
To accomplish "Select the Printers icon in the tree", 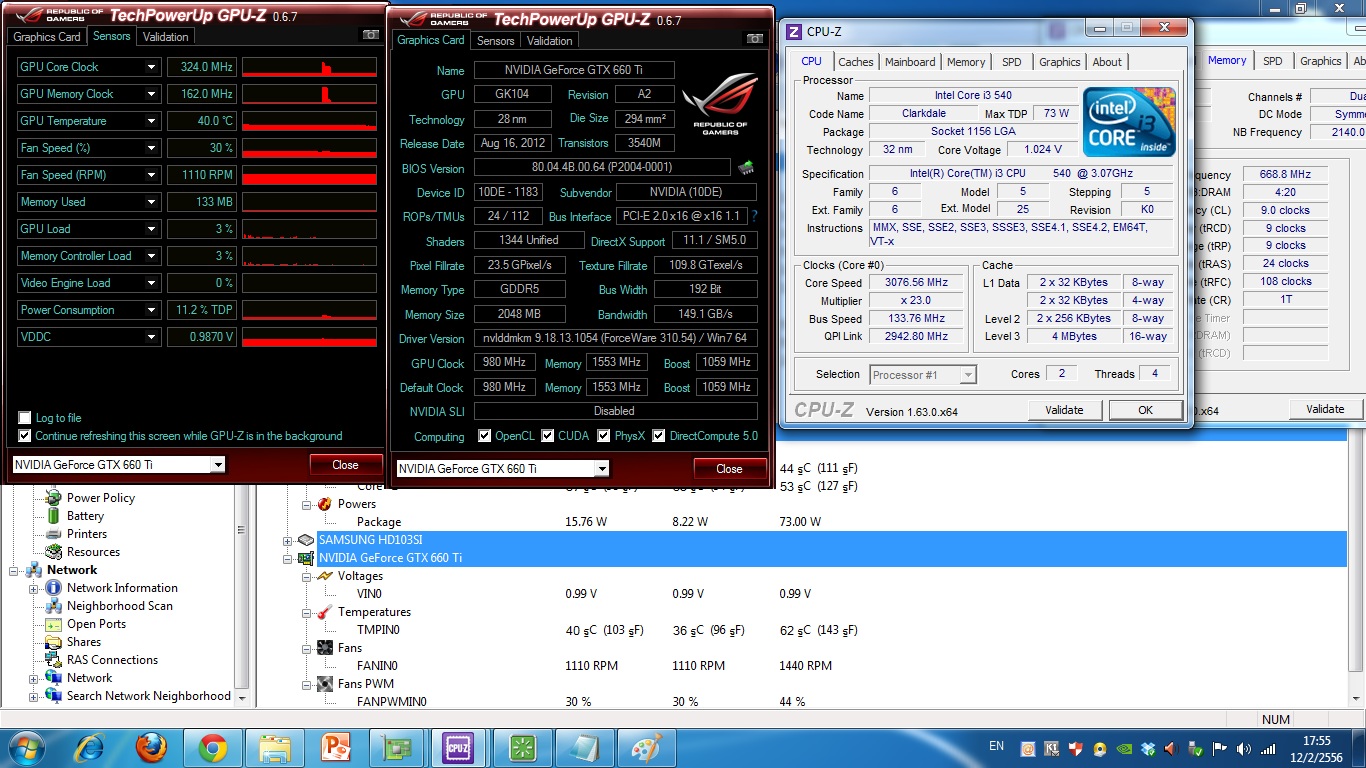I will click(55, 533).
